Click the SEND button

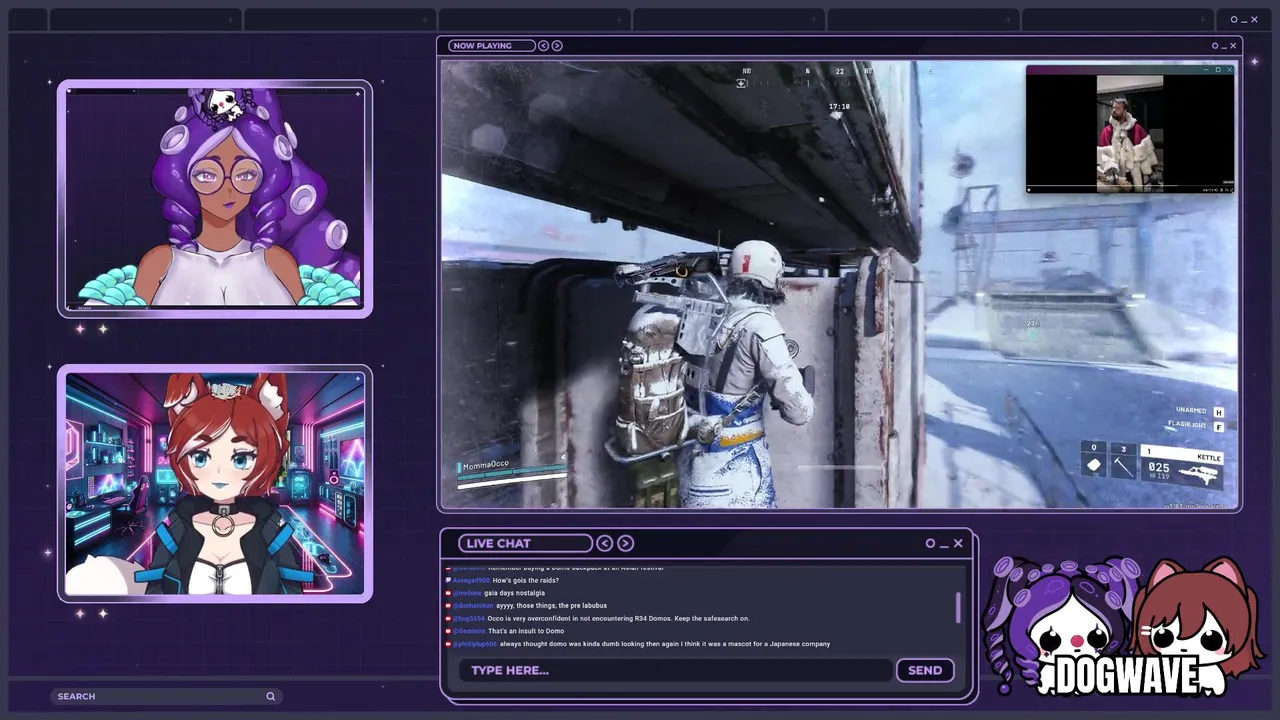pyautogui.click(x=925, y=670)
